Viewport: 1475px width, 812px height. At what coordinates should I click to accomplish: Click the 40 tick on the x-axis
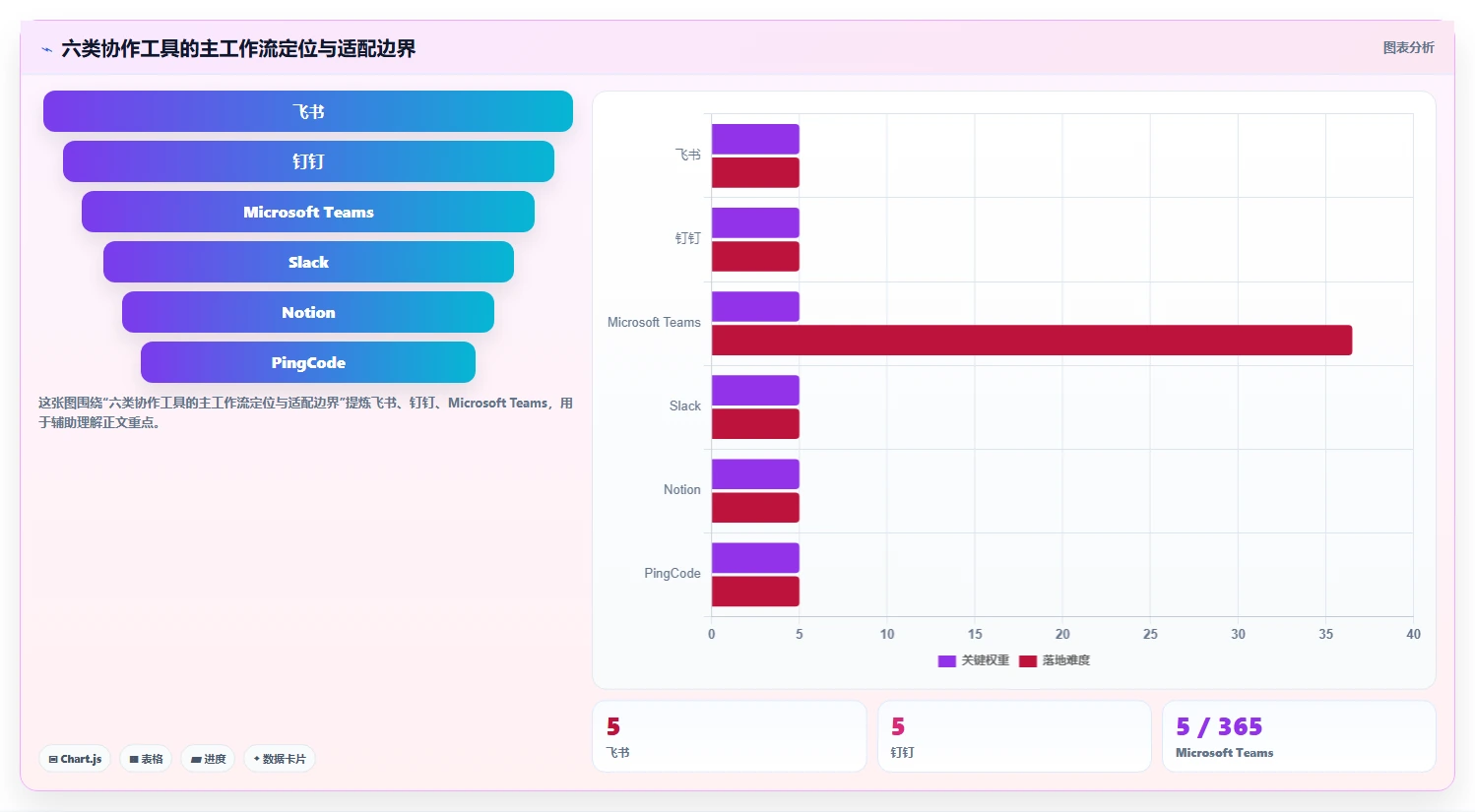[x=1413, y=634]
